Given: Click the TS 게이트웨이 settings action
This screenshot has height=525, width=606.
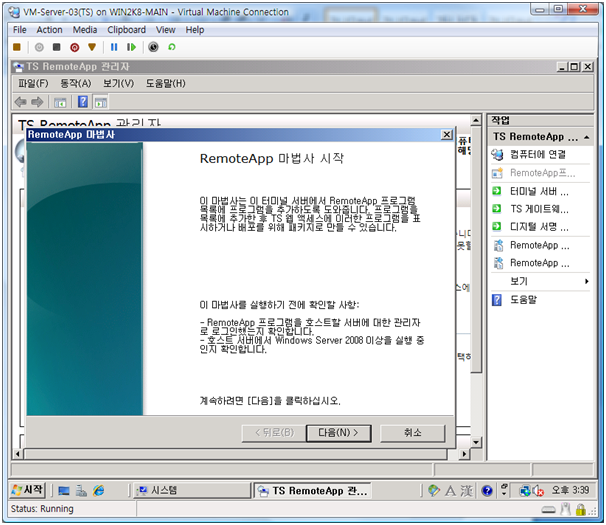Looking at the screenshot, I should pos(539,209).
